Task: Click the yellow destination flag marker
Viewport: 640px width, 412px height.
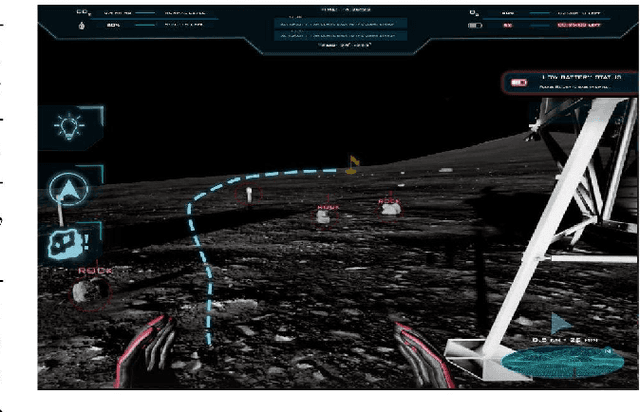Action: [351, 162]
